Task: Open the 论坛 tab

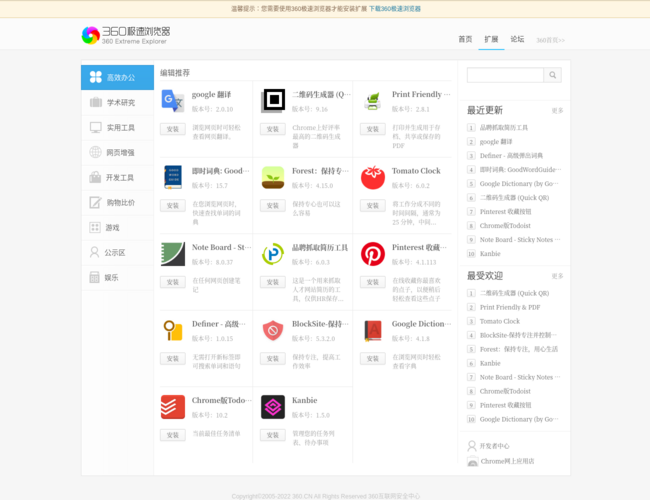Action: point(517,39)
